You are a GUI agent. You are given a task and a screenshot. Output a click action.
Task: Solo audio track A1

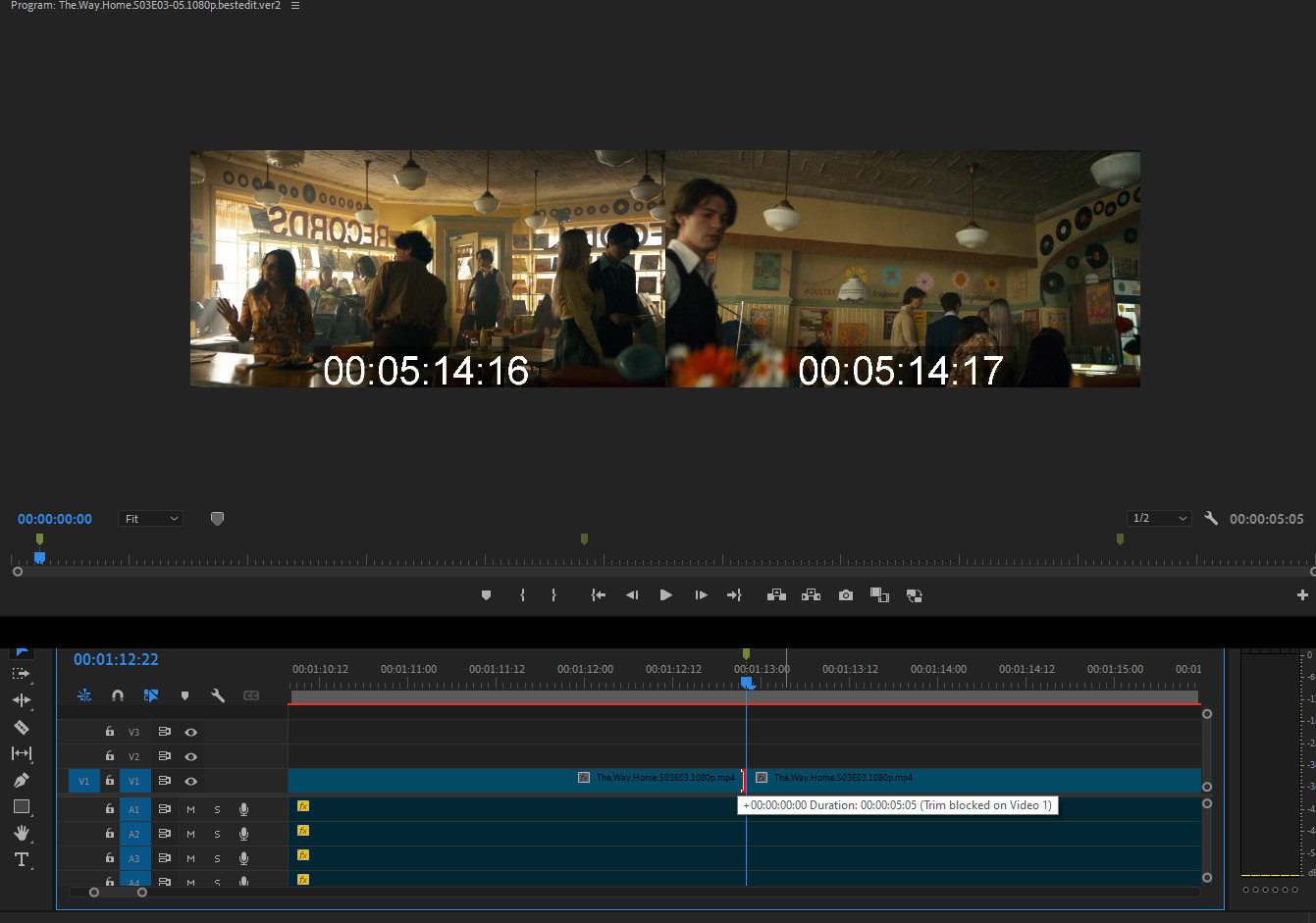coord(217,809)
